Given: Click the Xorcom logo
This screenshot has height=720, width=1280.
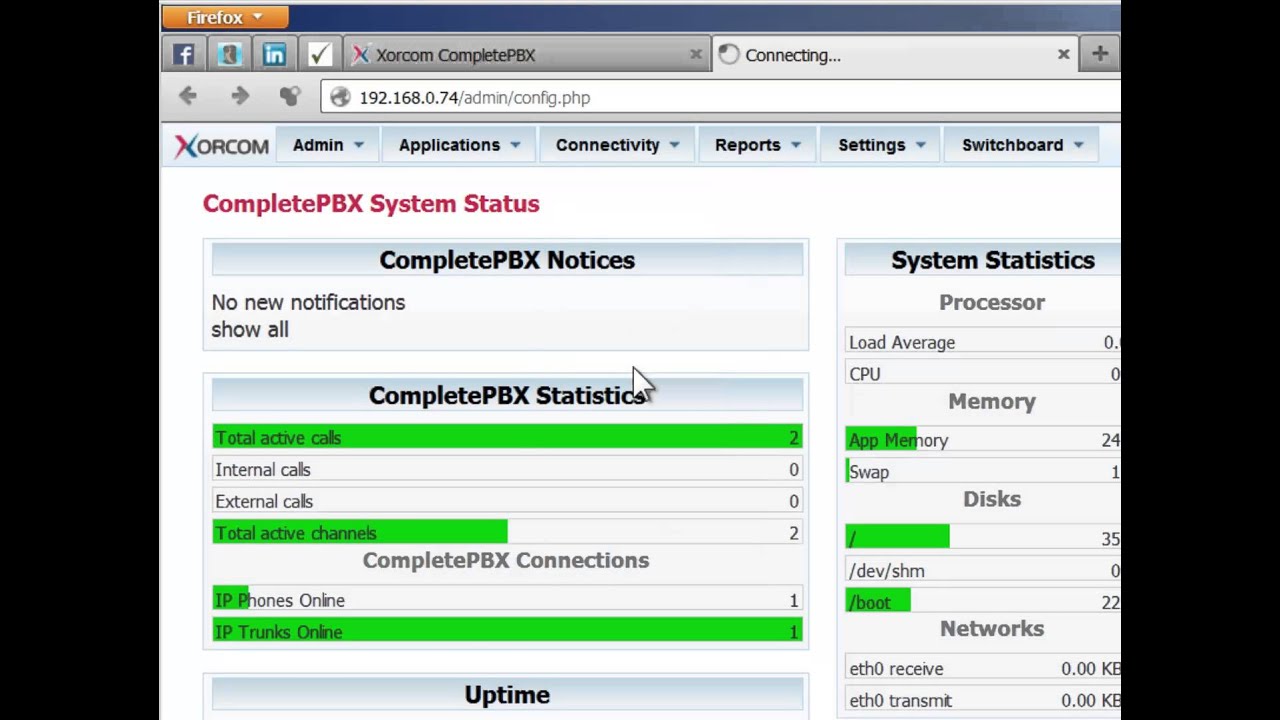Looking at the screenshot, I should point(222,146).
